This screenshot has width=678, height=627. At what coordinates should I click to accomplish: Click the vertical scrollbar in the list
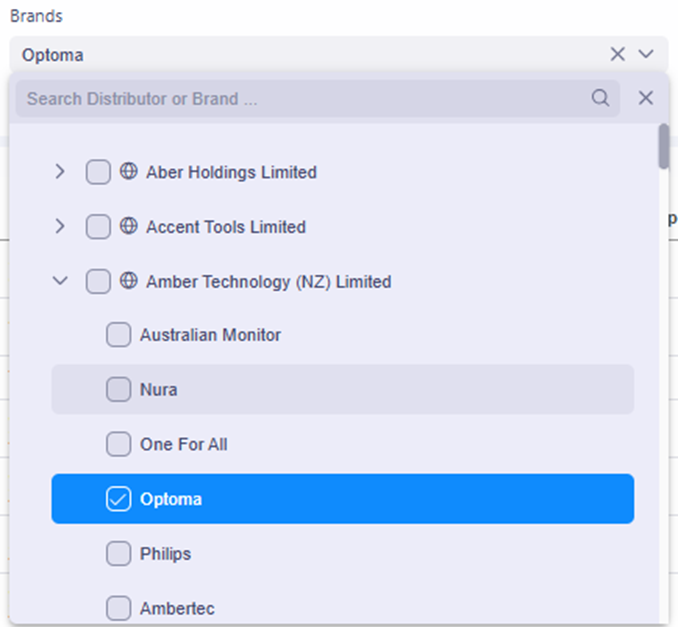[663, 146]
